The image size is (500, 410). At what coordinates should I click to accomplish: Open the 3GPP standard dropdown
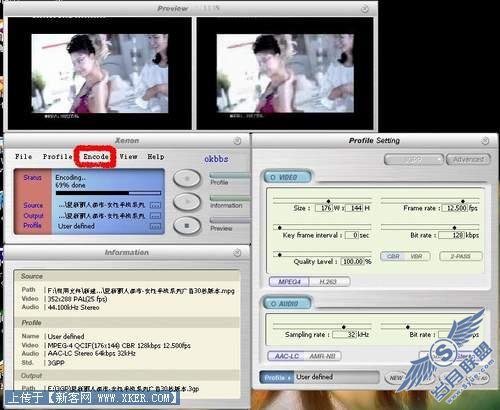tap(414, 159)
